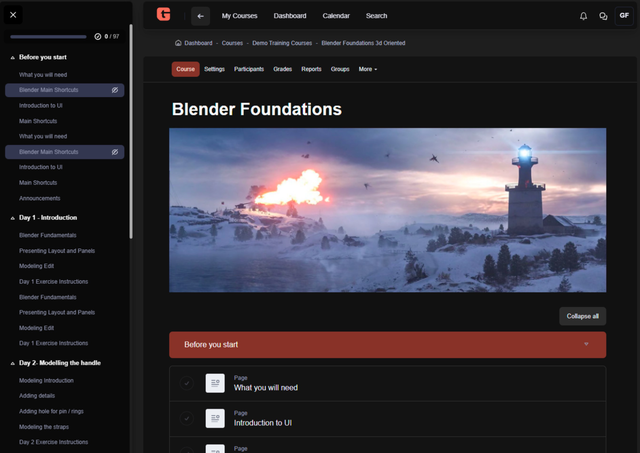Switch to the Groups tab
640x453 pixels.
tap(340, 69)
